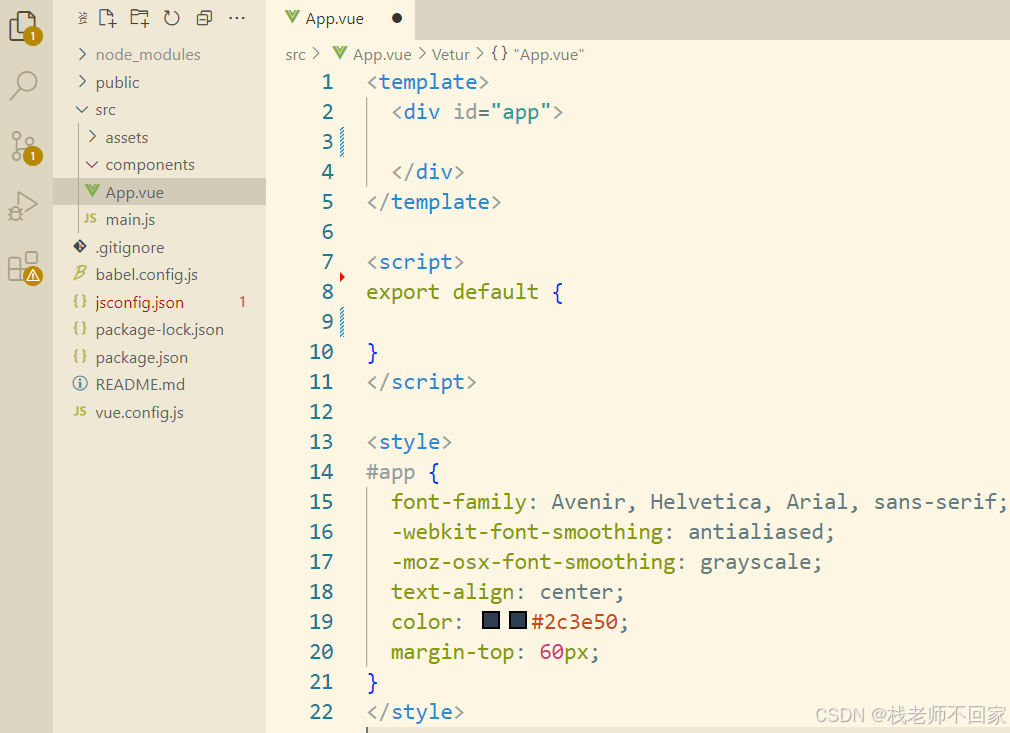The width and height of the screenshot is (1010, 733).
Task: Refresh the file explorer
Action: pos(172,18)
